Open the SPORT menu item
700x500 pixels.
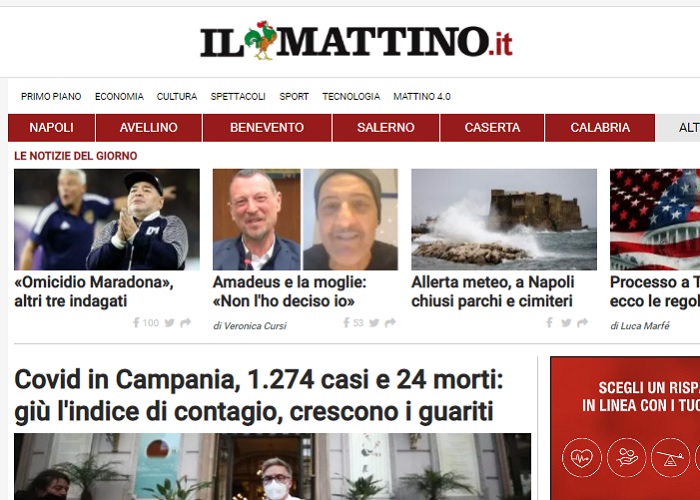(x=294, y=96)
